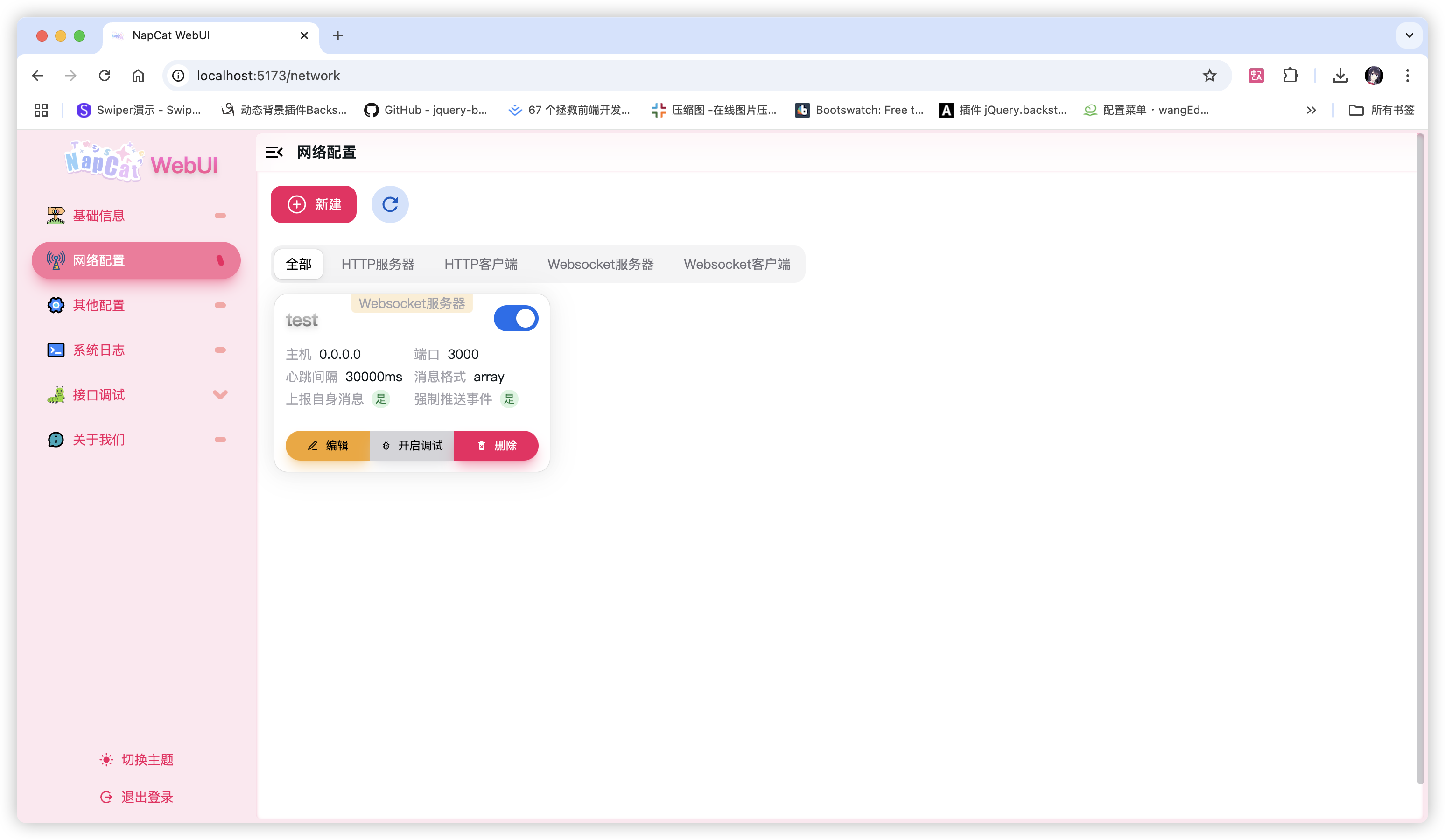Open a new browser tab

[x=338, y=35]
